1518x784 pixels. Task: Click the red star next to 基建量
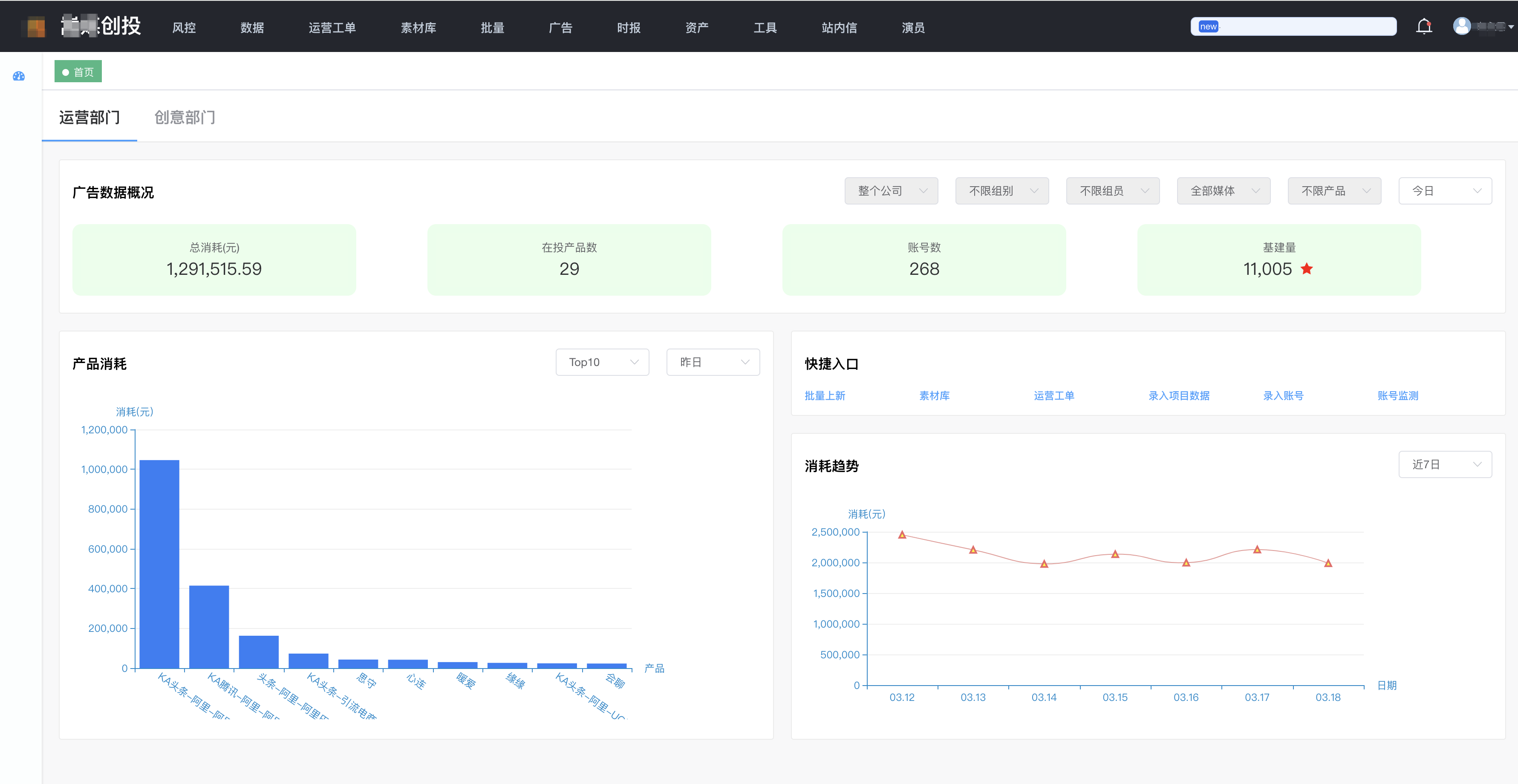pyautogui.click(x=1307, y=268)
